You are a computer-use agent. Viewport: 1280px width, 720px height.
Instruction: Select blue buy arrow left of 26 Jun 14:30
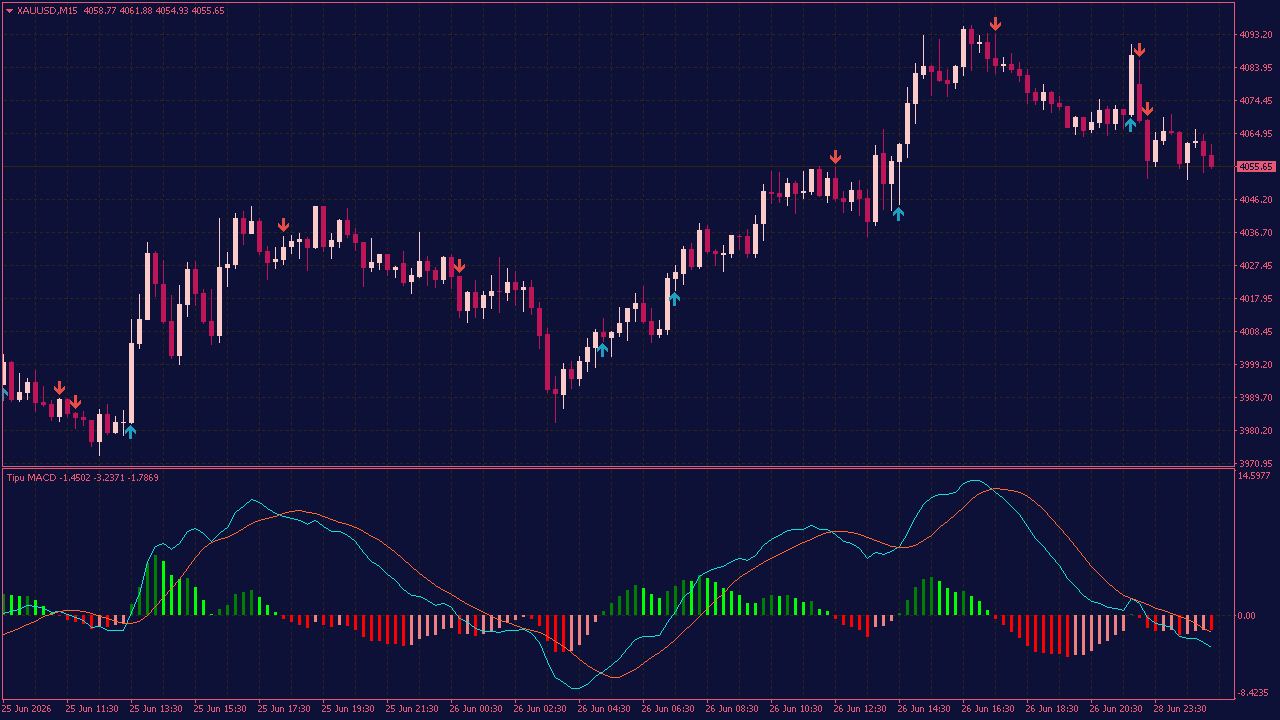point(898,213)
